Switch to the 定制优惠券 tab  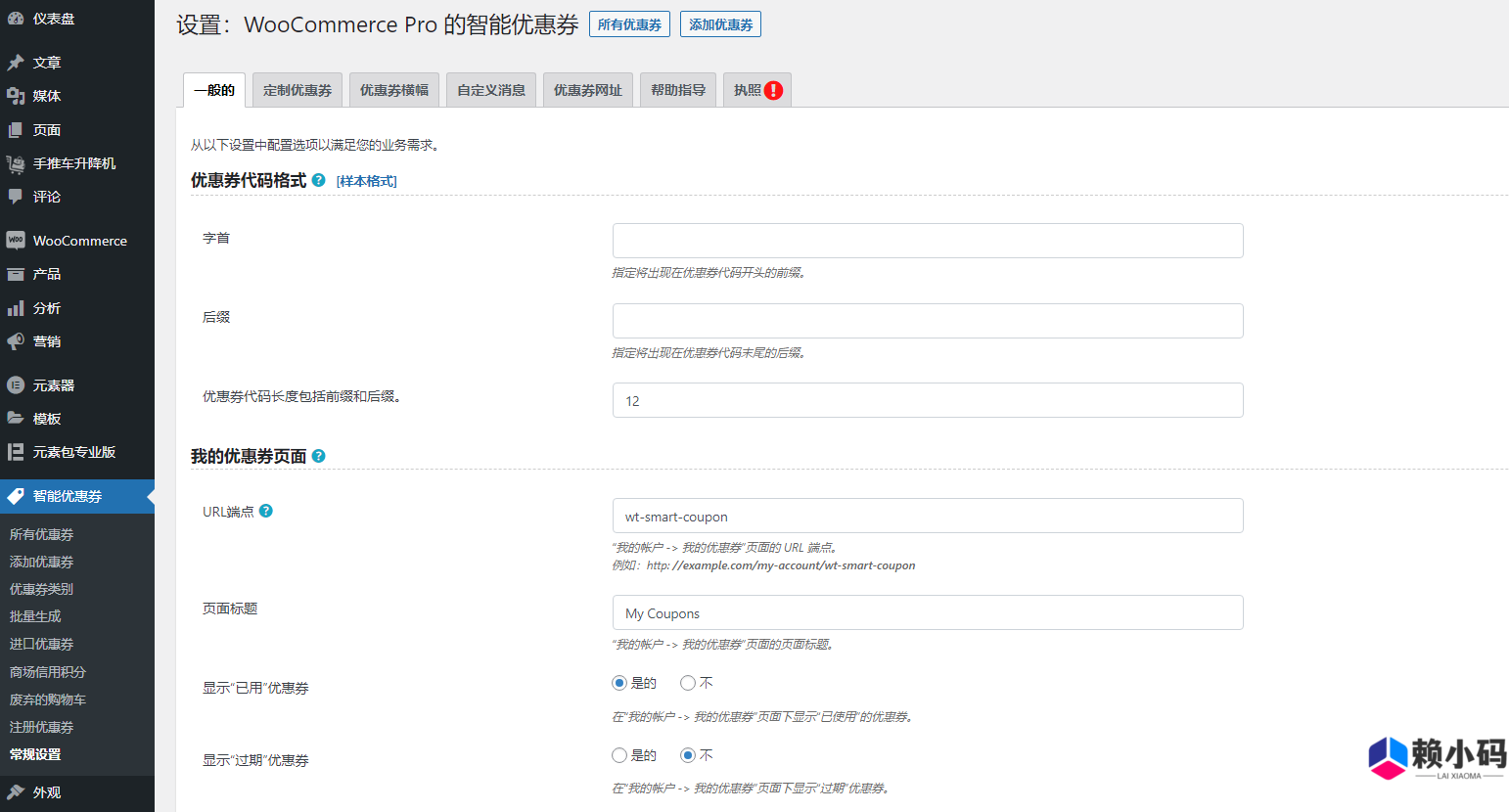pyautogui.click(x=297, y=90)
